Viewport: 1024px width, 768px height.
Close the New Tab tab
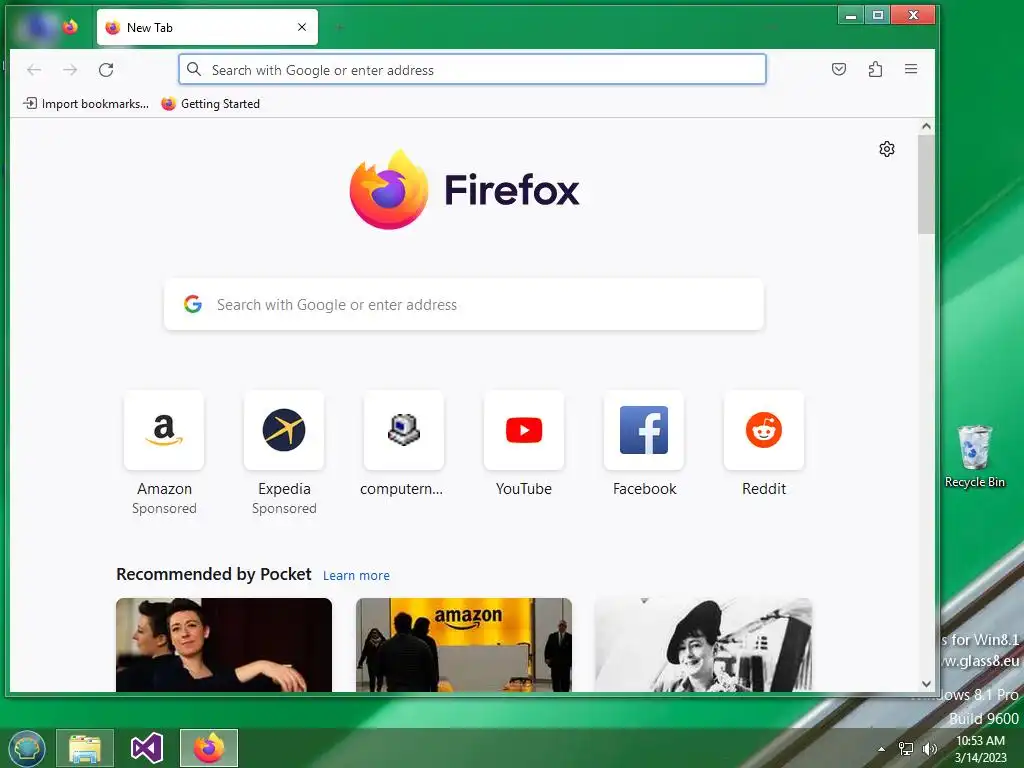[302, 27]
